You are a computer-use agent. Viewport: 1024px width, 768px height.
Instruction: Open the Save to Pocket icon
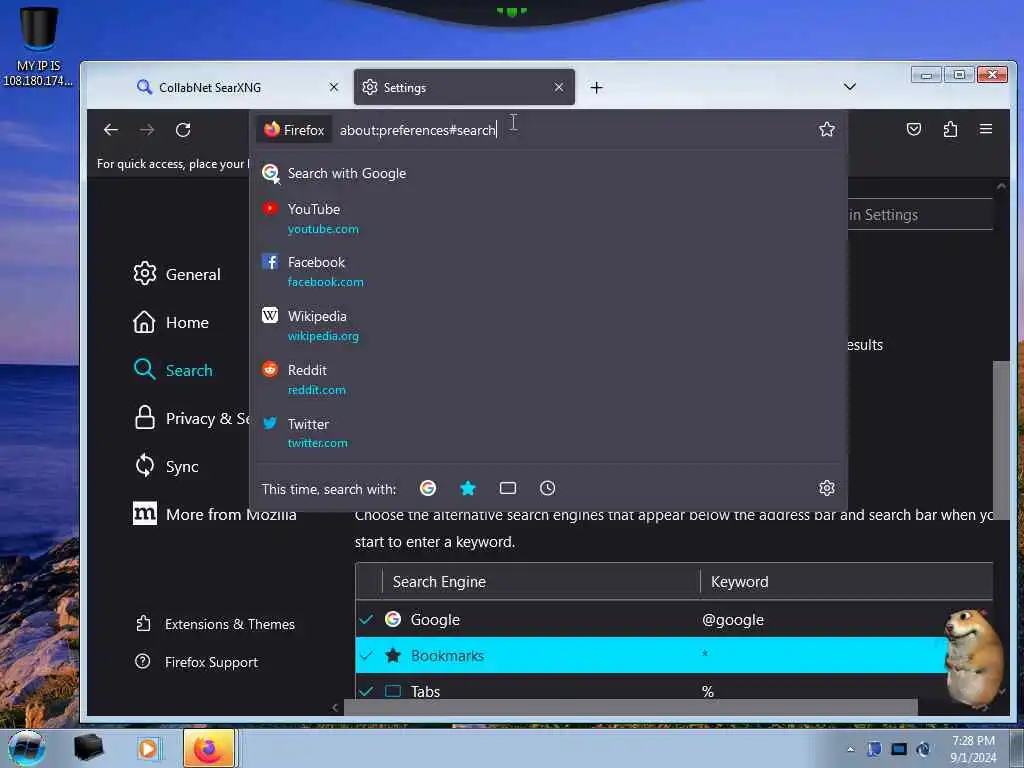coord(914,129)
